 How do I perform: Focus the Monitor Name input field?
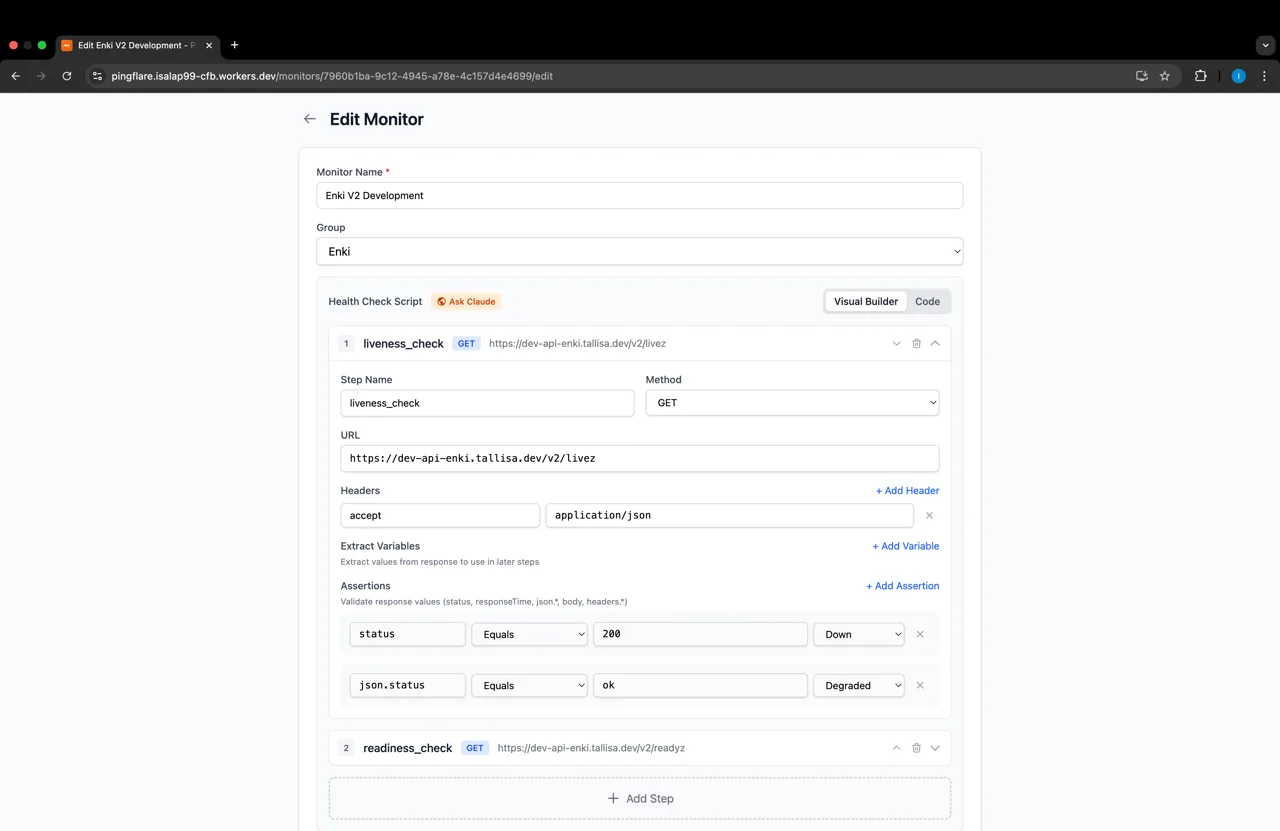pyautogui.click(x=640, y=196)
